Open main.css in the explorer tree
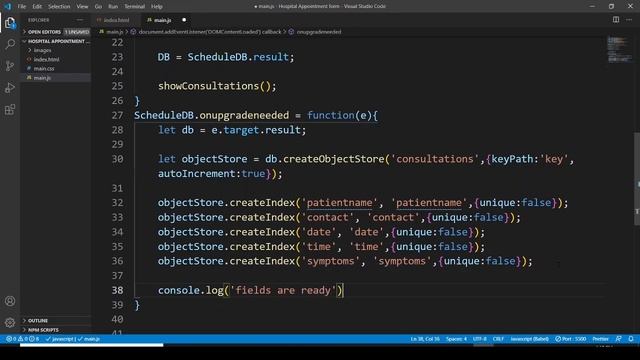Image resolution: width=640 pixels, height=360 pixels. pyautogui.click(x=44, y=69)
